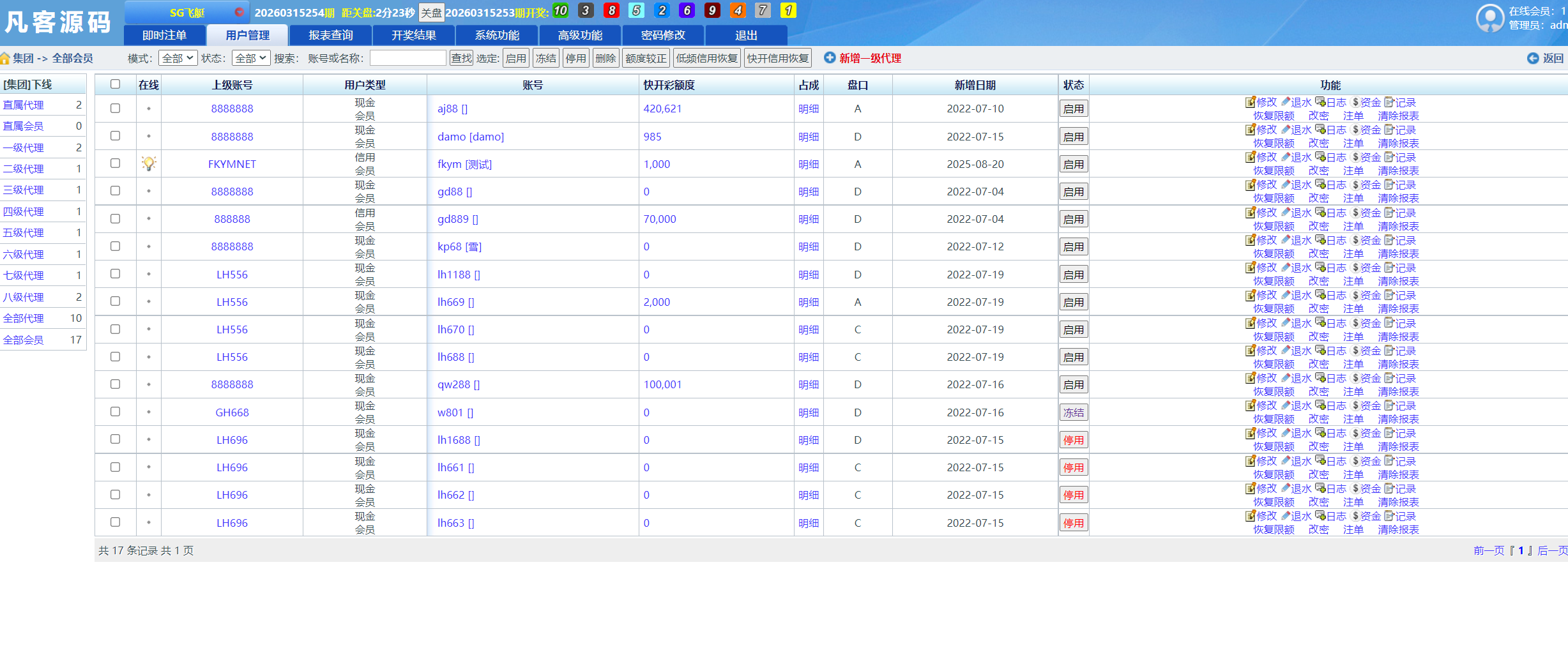Click the 账号或名称 search input field

(x=407, y=57)
